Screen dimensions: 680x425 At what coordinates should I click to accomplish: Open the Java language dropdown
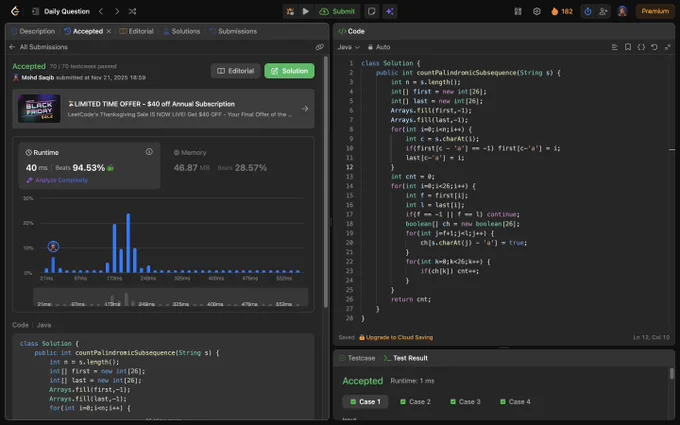tap(349, 47)
